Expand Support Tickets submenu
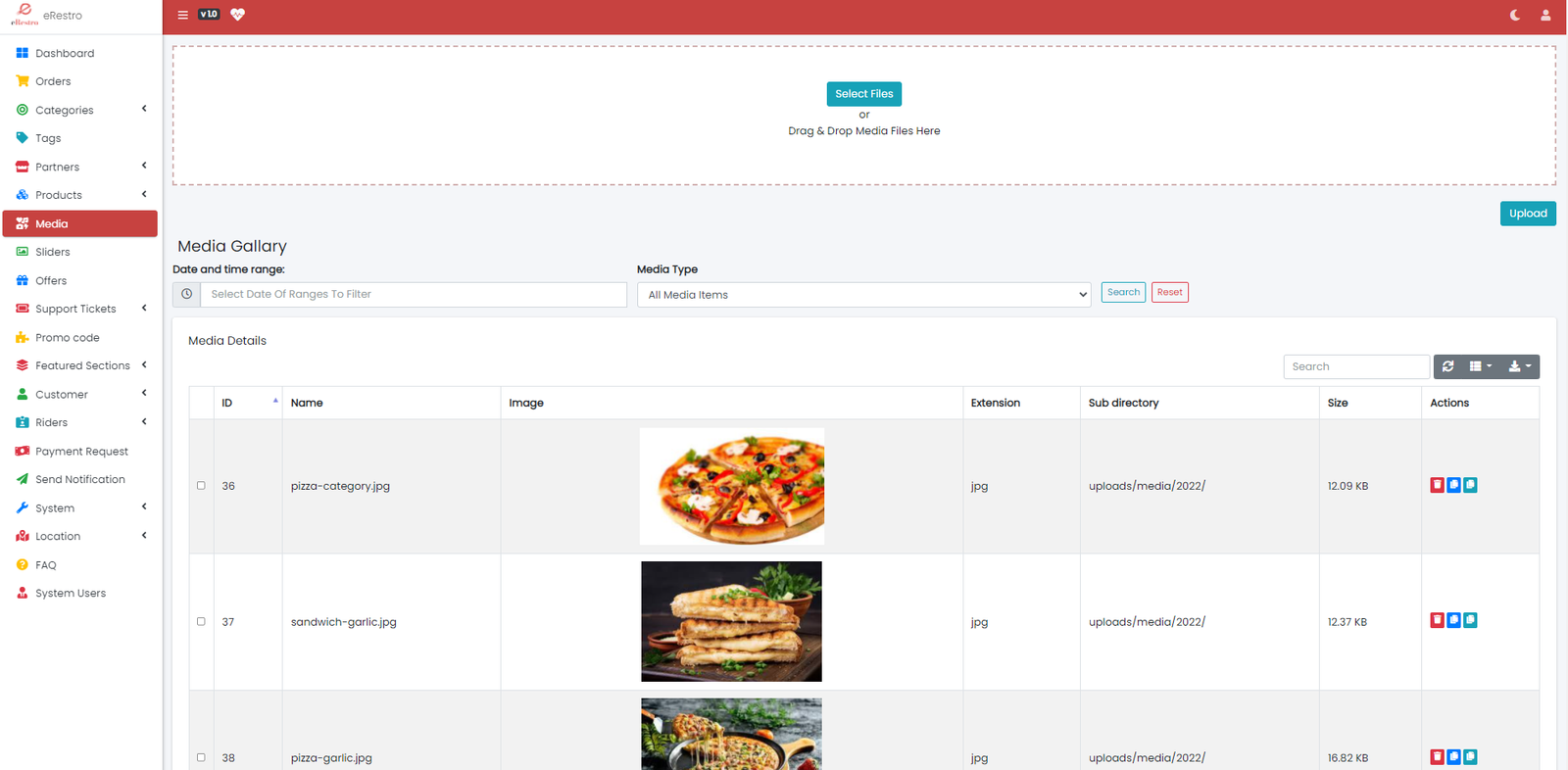This screenshot has width=1568, height=770. (x=79, y=309)
